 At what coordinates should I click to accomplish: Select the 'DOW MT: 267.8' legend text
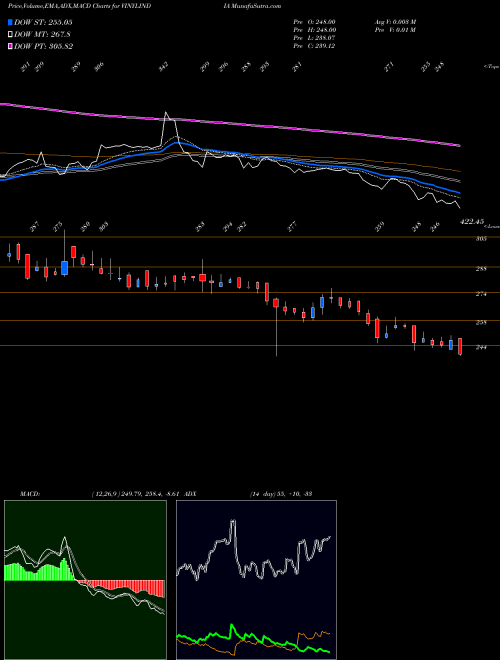pos(42,34)
